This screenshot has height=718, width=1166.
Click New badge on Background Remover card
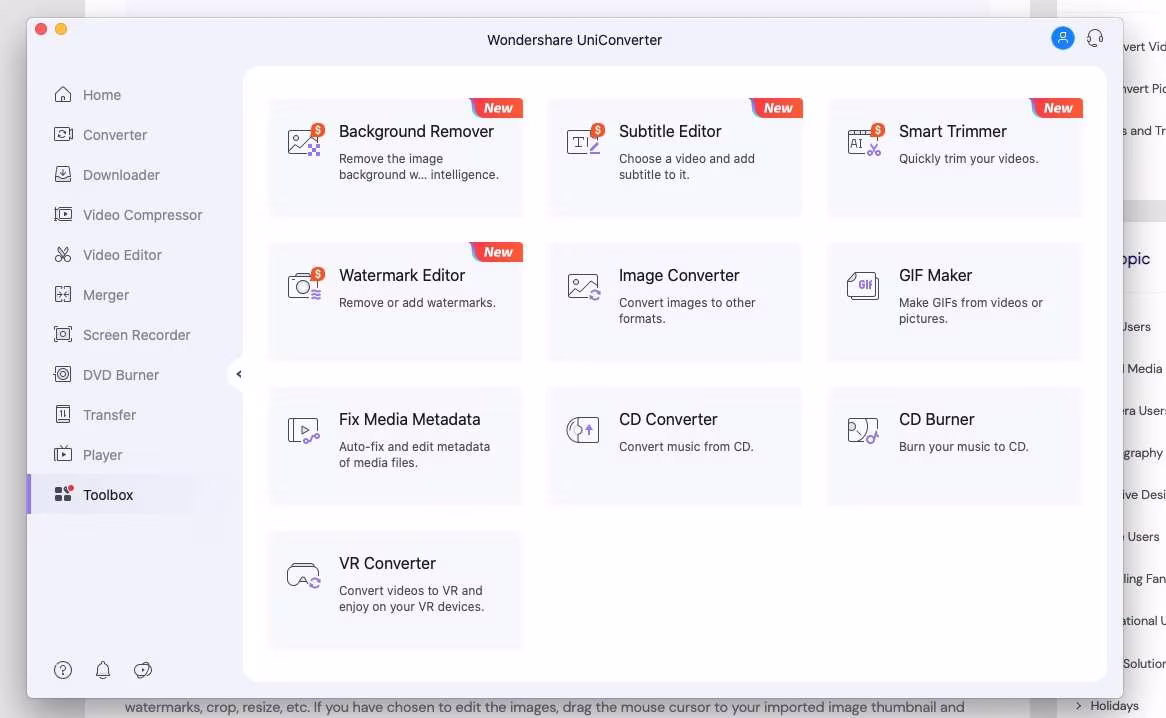click(x=497, y=108)
